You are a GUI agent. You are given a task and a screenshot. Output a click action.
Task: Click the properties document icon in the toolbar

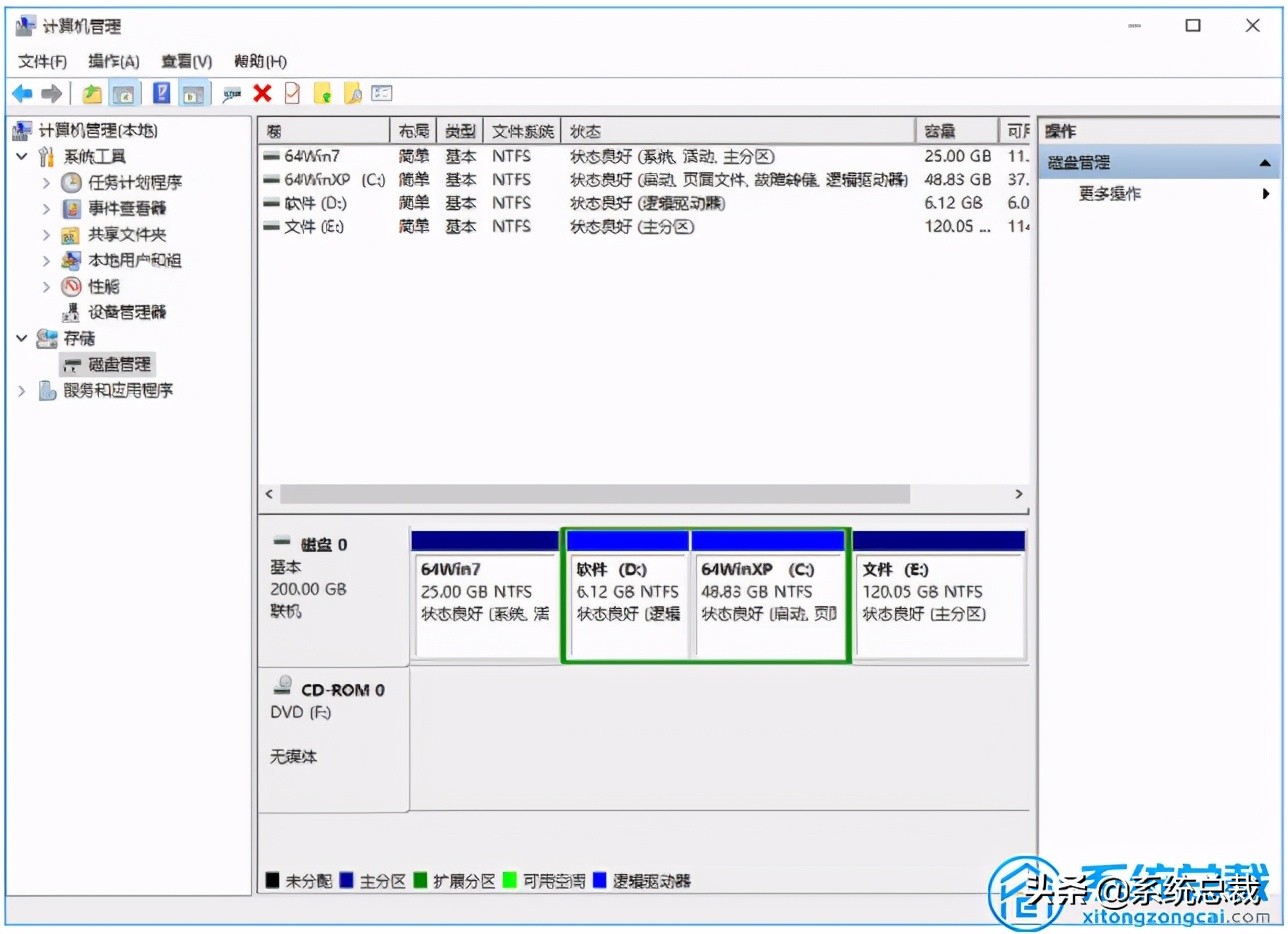pyautogui.click(x=291, y=93)
